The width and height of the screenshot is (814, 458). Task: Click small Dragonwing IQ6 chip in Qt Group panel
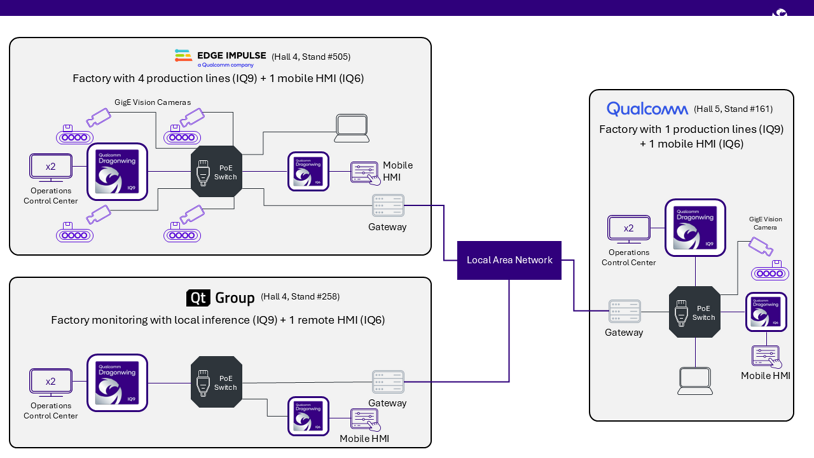click(x=308, y=416)
